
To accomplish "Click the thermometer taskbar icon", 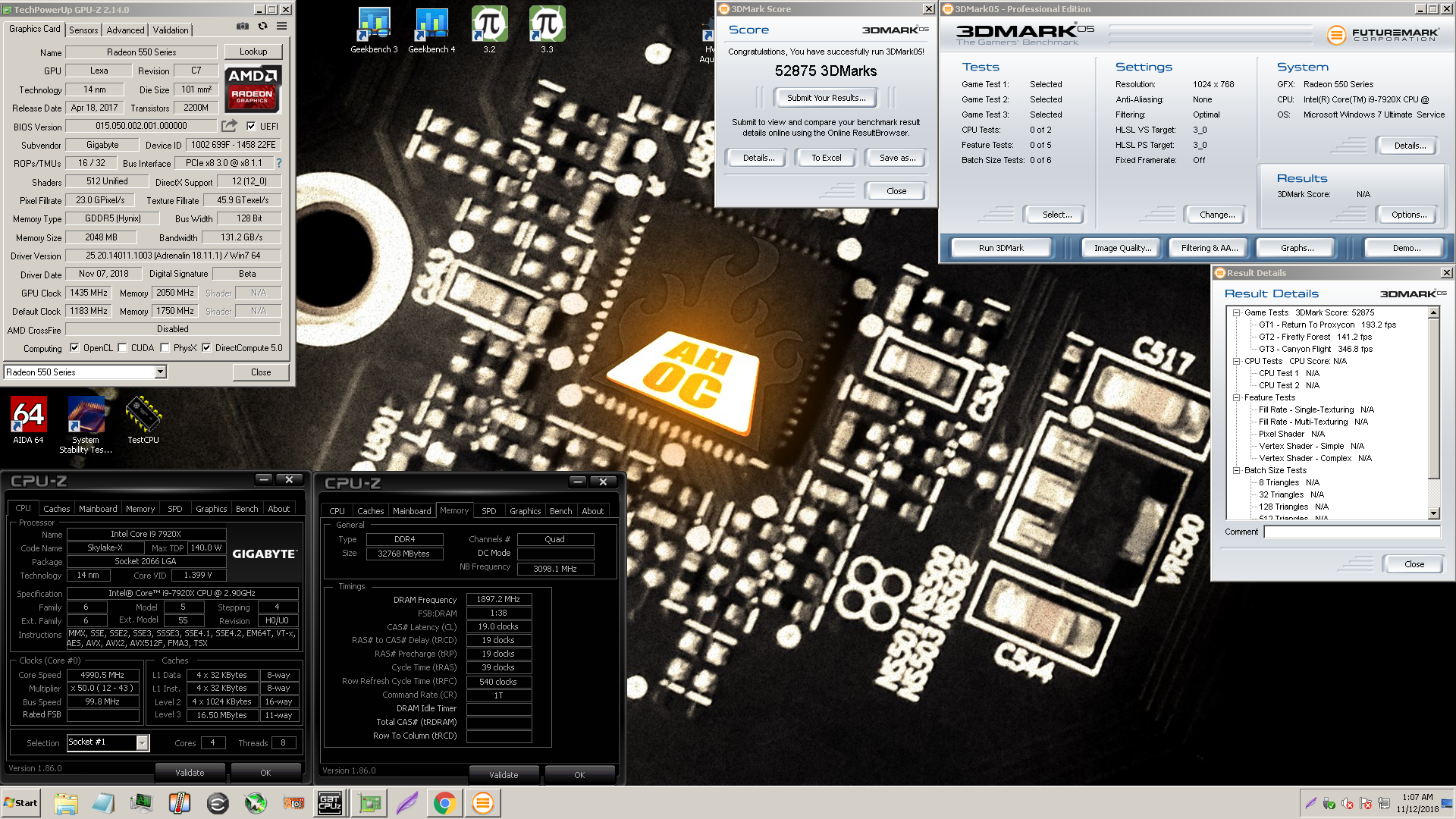I will [180, 803].
